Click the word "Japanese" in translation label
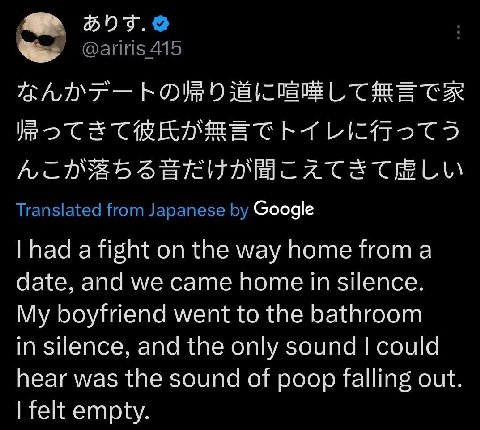480x430 pixels. point(187,210)
